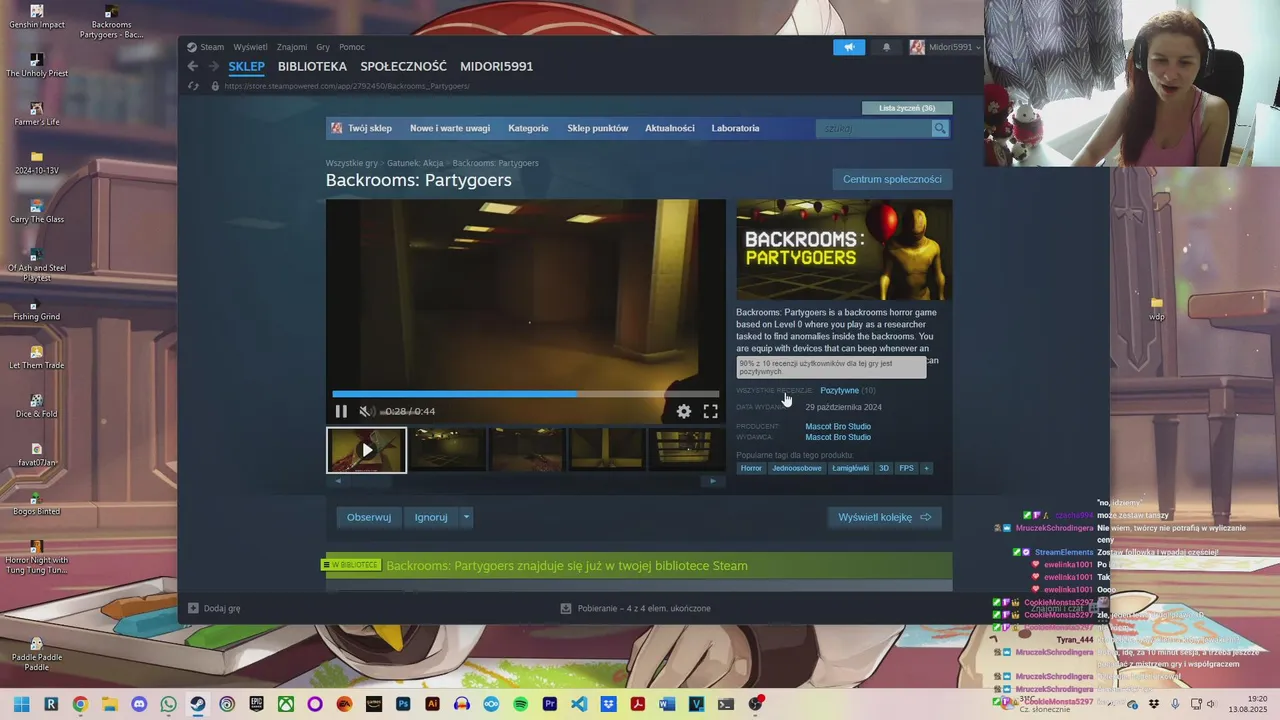Open Lista życzeń (36) wishlist

[x=907, y=108]
